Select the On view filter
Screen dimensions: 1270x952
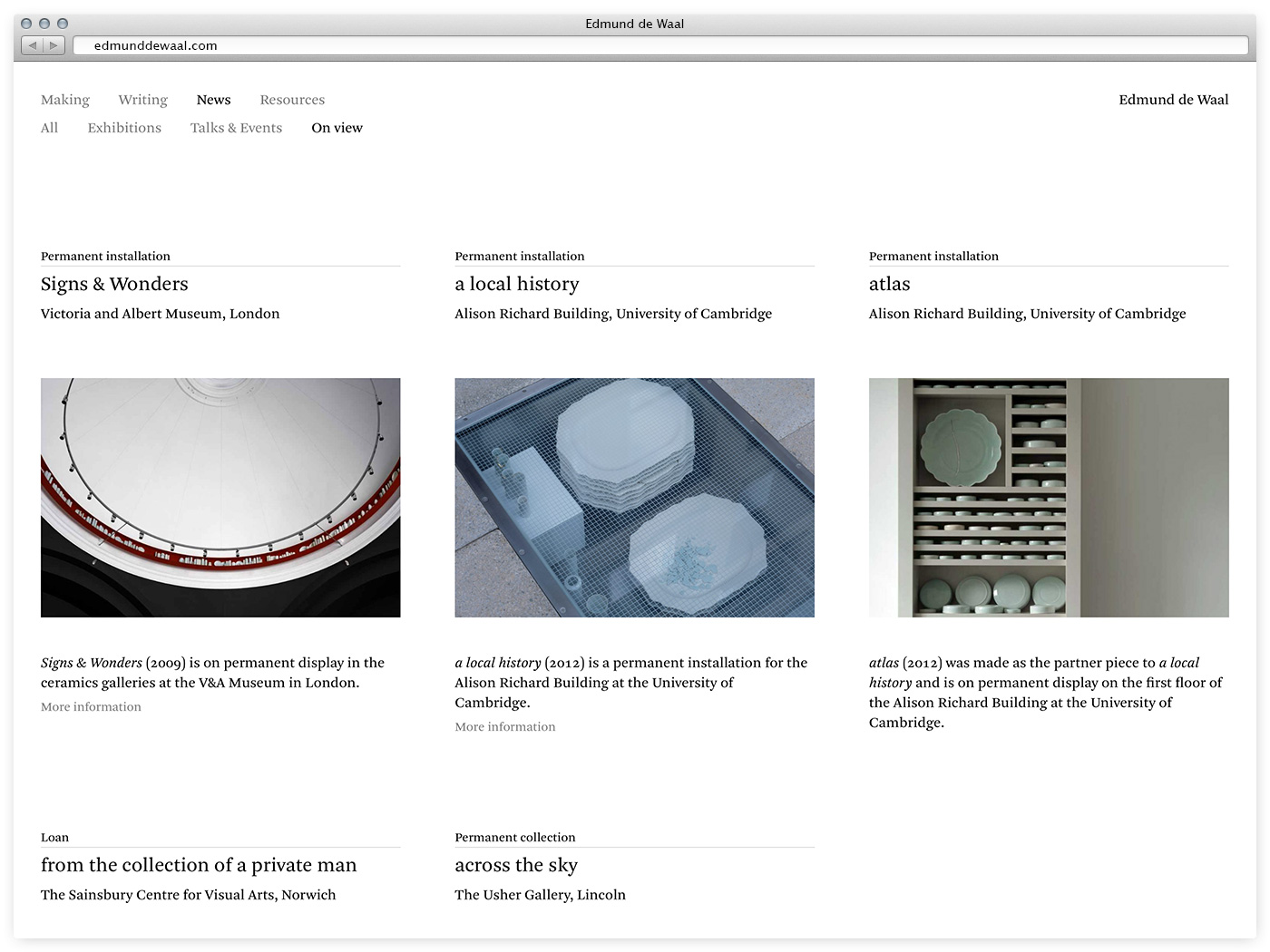337,128
